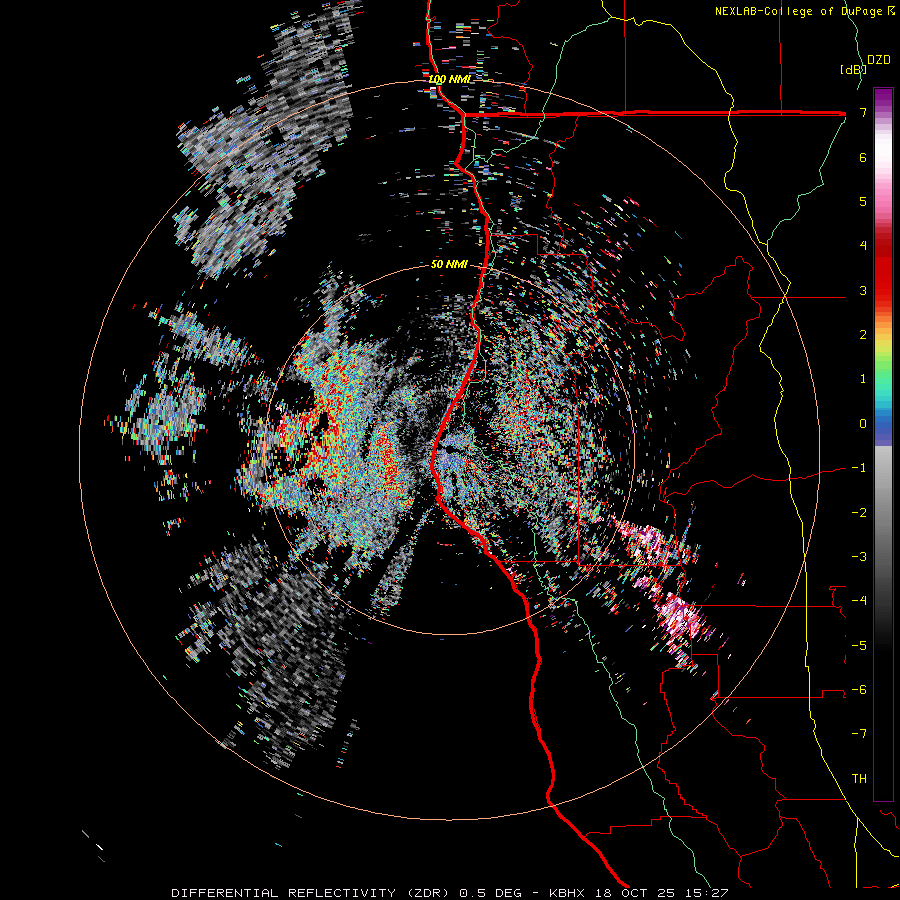Click the -4 value on the dB scale
900x900 pixels.
[x=859, y=601]
